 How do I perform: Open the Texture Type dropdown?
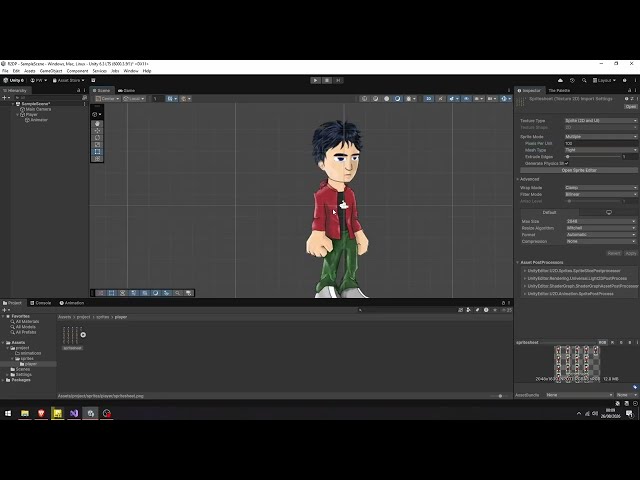pos(600,121)
